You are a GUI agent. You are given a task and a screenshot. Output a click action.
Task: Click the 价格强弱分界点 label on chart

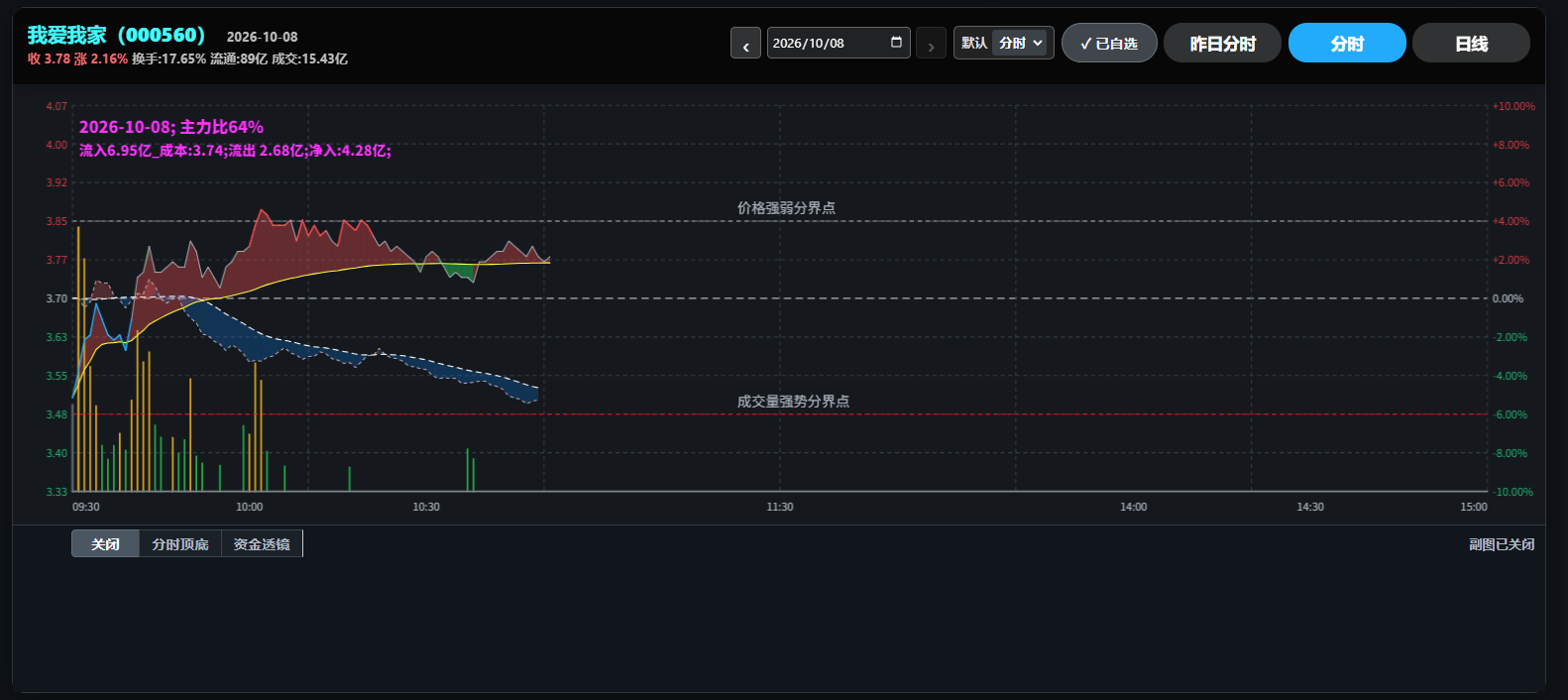pos(786,208)
